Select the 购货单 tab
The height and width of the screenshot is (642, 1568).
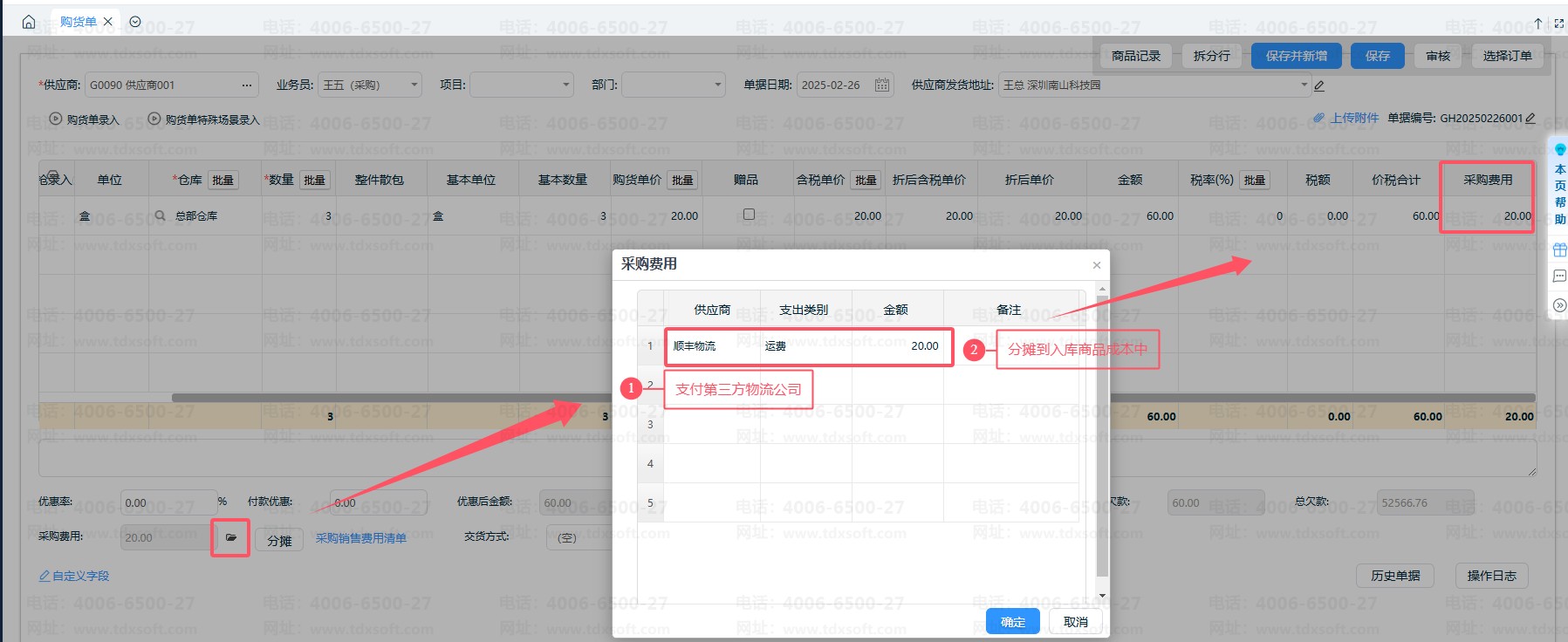pyautogui.click(x=79, y=22)
